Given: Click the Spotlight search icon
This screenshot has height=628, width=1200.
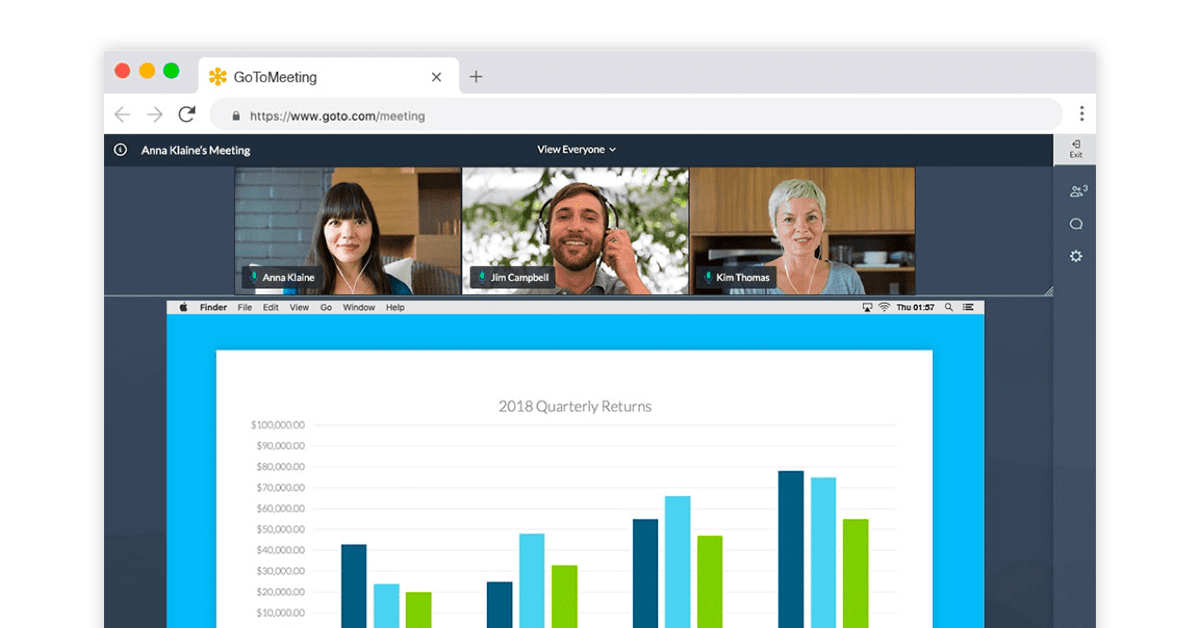Looking at the screenshot, I should 949,308.
